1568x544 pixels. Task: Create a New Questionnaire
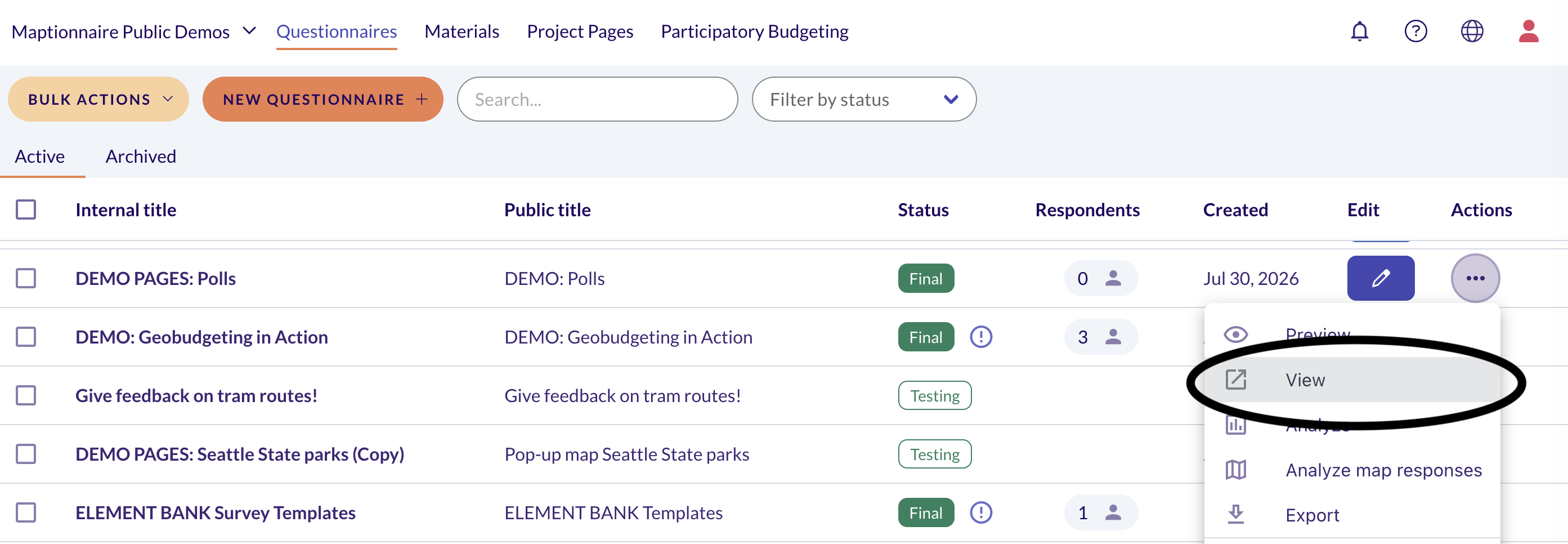pos(322,99)
